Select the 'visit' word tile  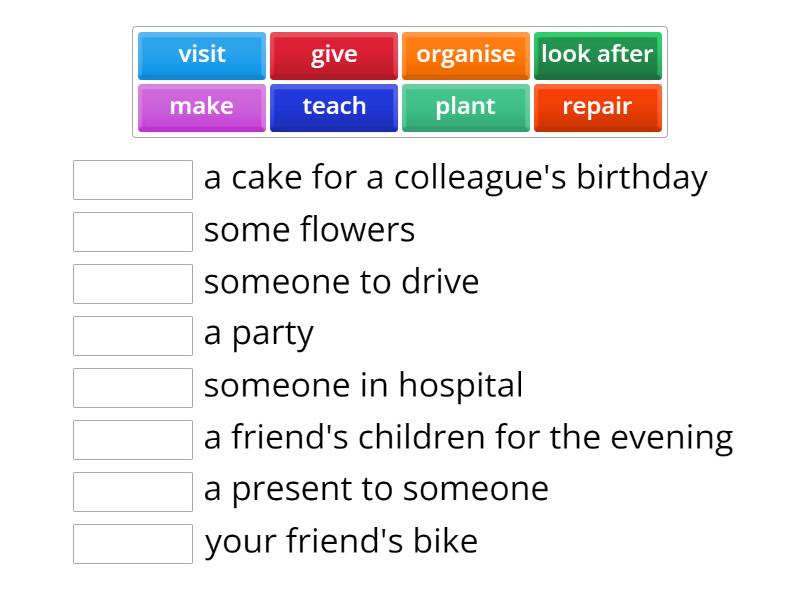[201, 55]
